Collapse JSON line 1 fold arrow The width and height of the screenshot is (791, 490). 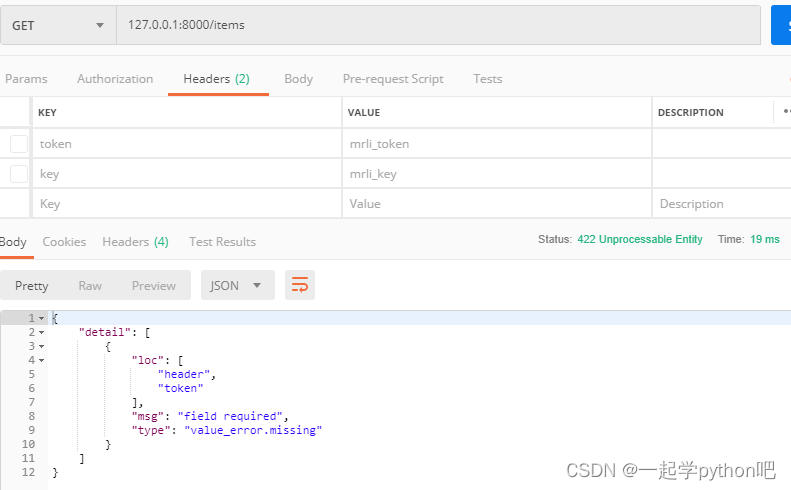(41, 318)
